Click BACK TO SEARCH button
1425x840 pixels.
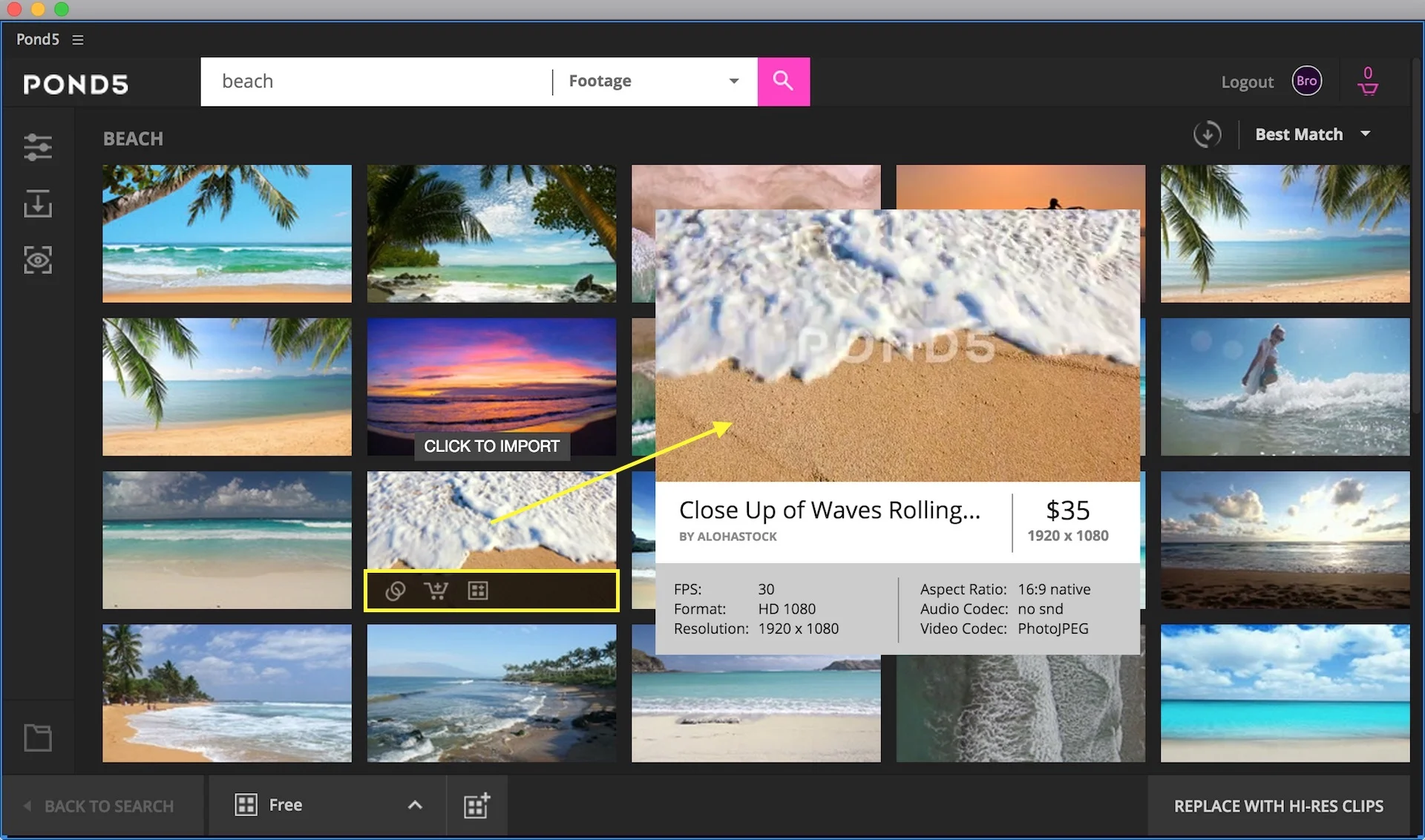102,806
